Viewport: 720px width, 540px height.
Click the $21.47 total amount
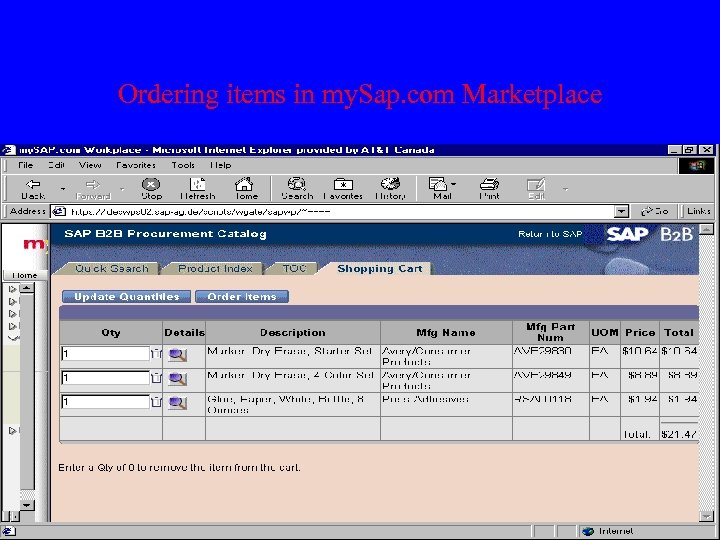tap(679, 434)
